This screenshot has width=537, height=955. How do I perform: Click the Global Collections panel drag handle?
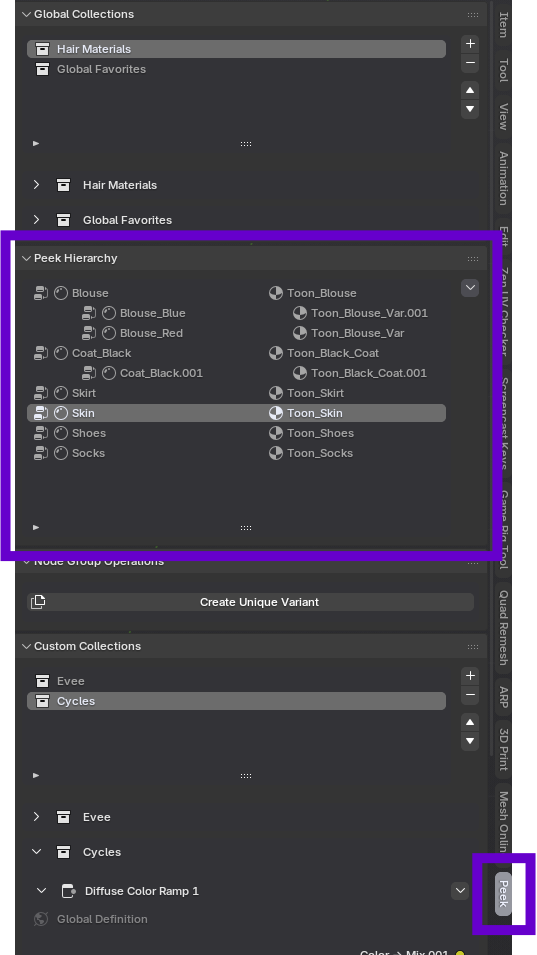[472, 15]
